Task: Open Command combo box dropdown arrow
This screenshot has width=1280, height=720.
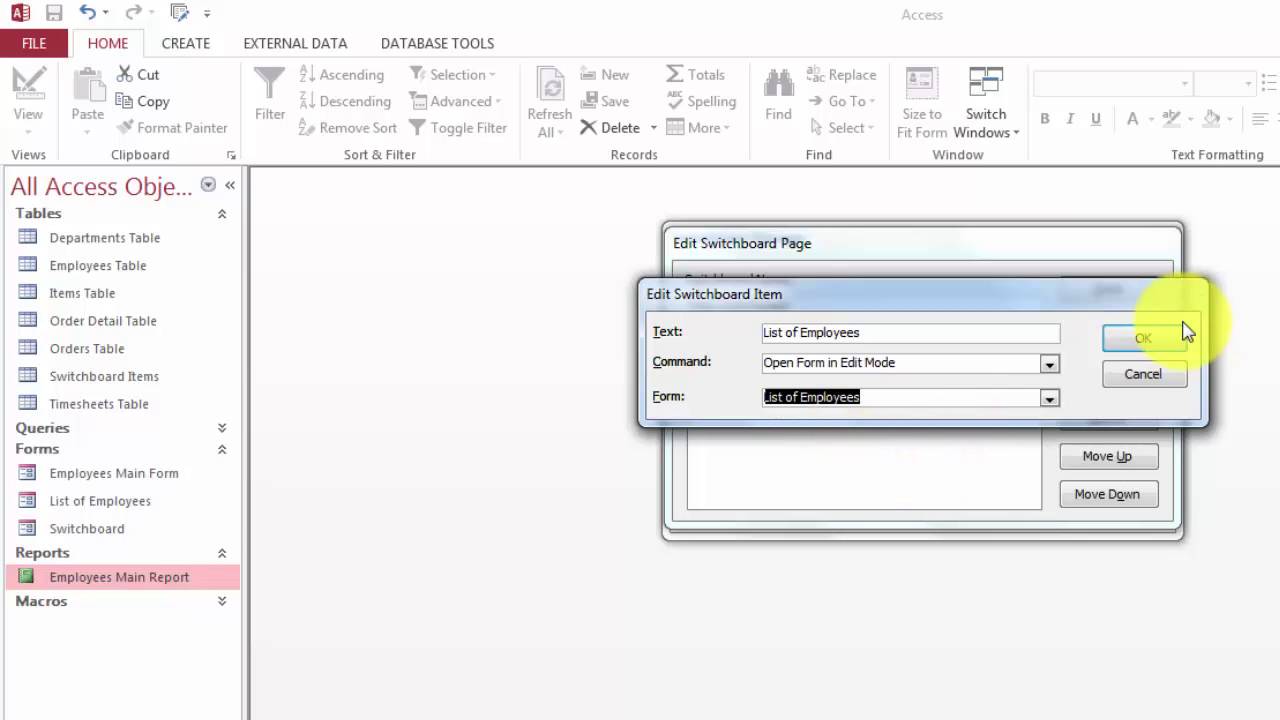Action: (1049, 364)
